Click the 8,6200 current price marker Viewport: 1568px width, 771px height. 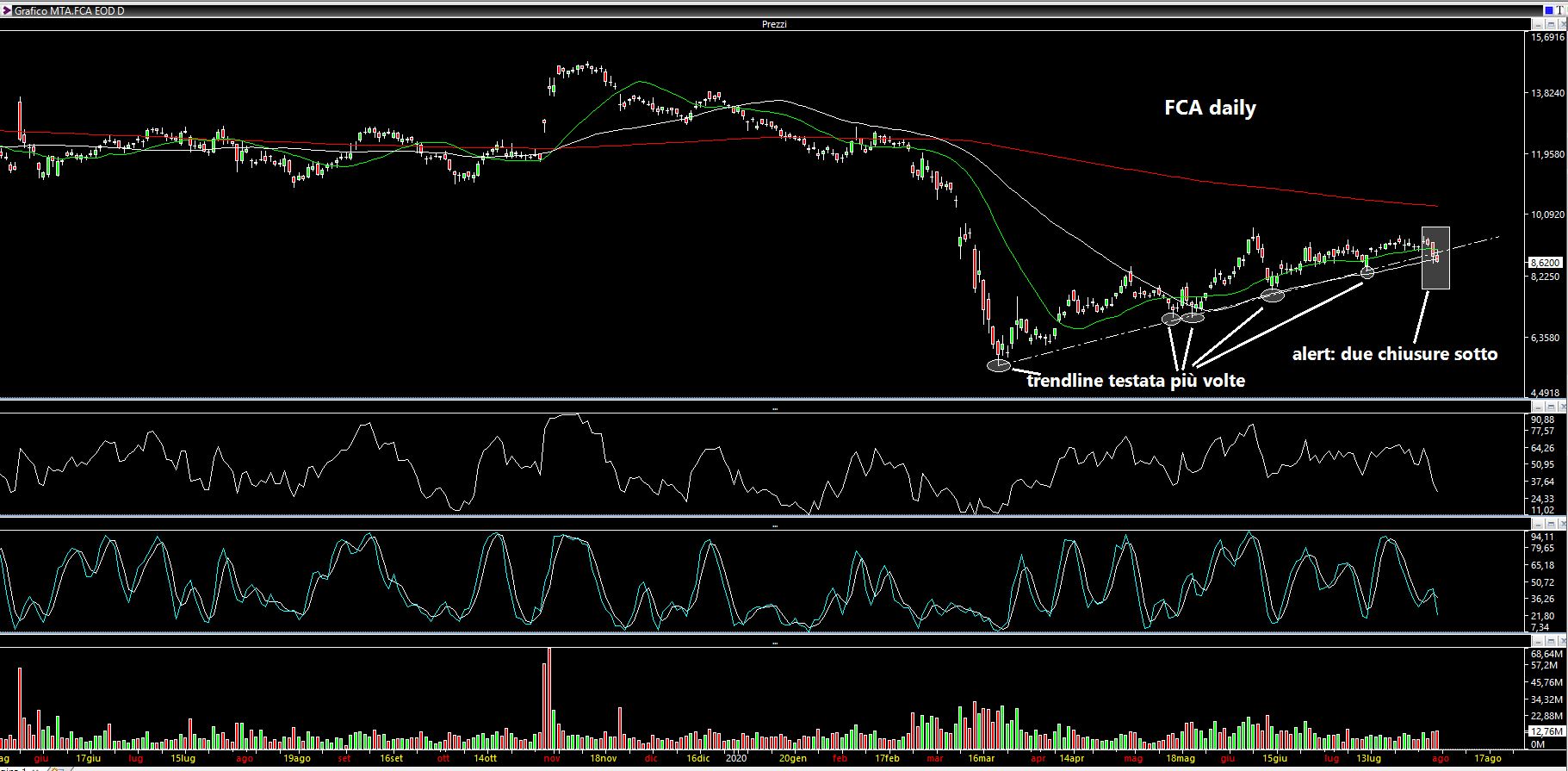(x=1545, y=263)
